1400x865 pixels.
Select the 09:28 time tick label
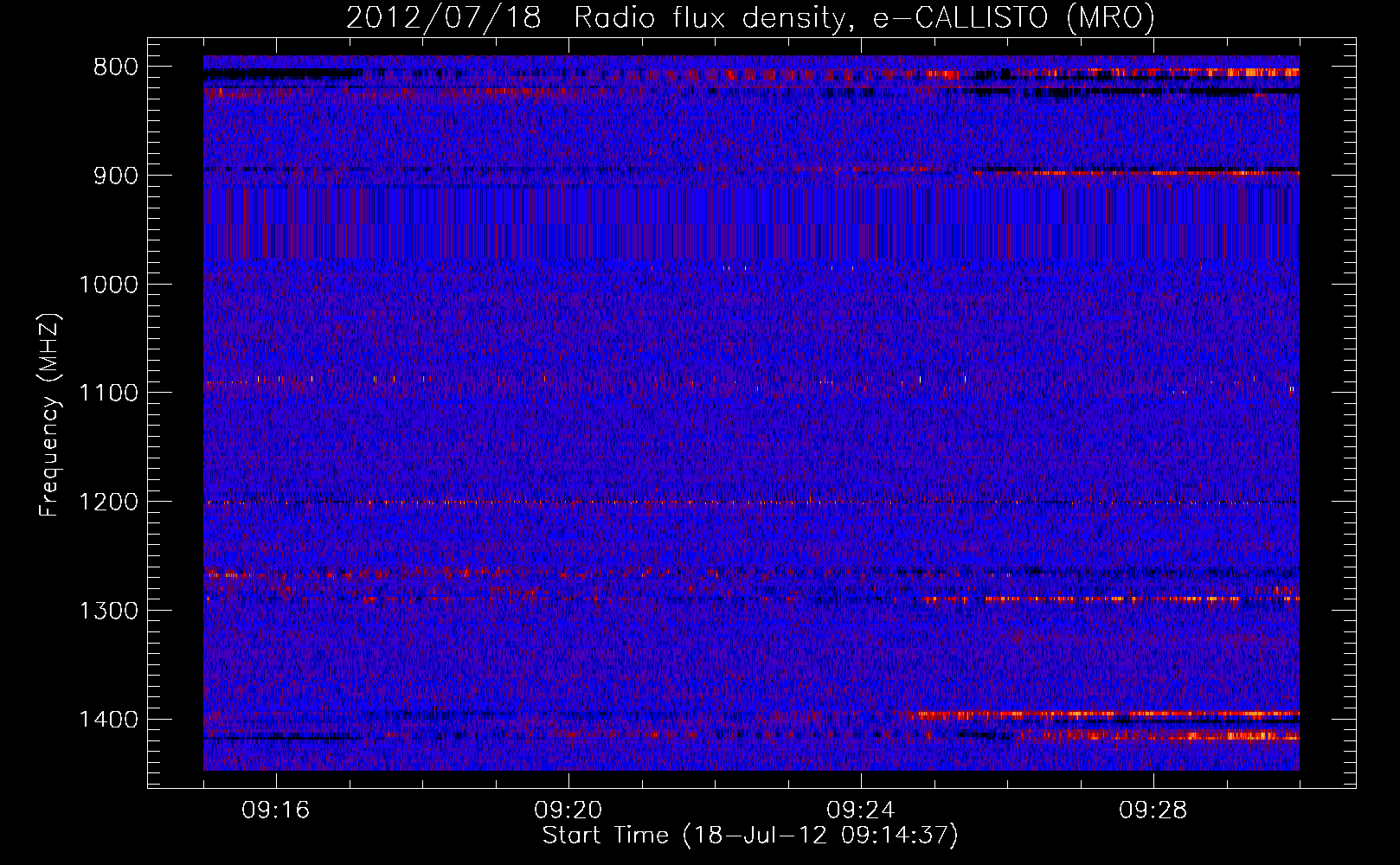point(1153,811)
